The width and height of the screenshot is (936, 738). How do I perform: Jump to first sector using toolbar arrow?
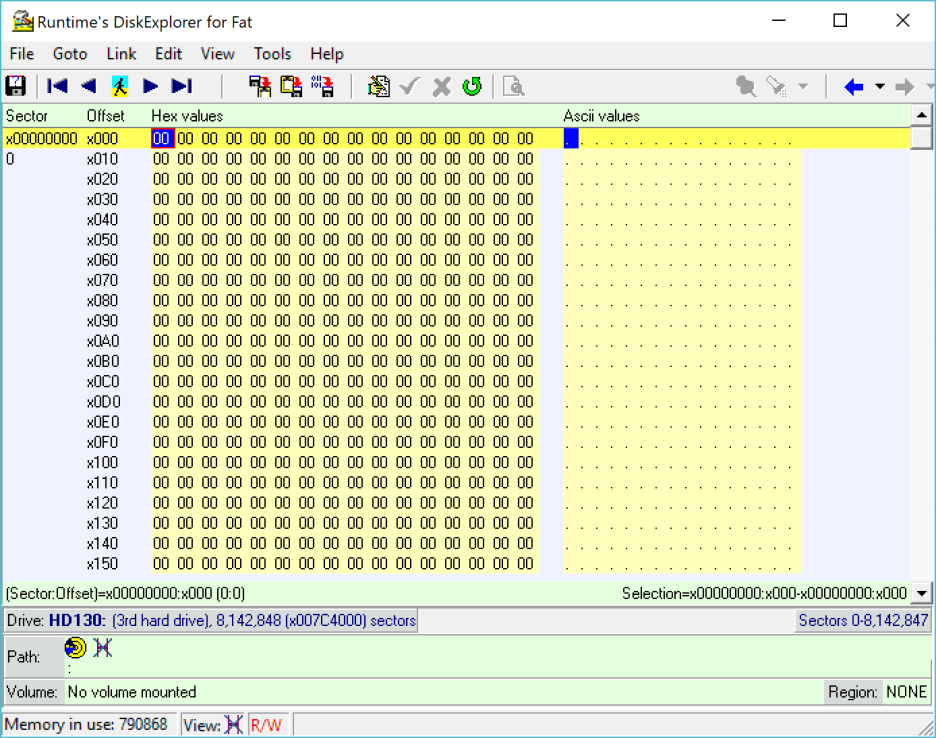pos(58,86)
